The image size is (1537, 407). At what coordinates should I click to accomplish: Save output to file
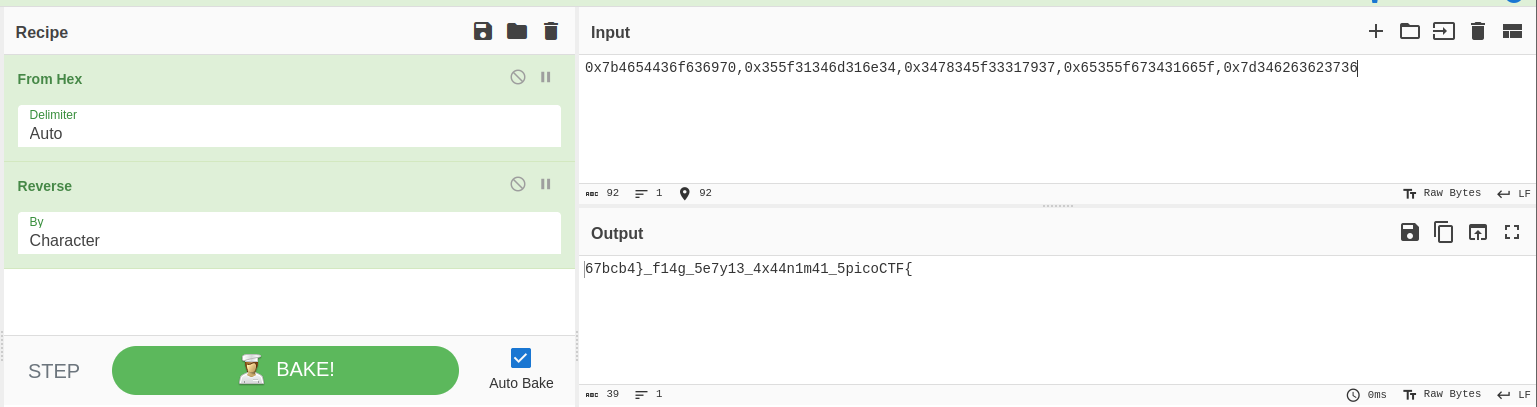(x=1410, y=232)
